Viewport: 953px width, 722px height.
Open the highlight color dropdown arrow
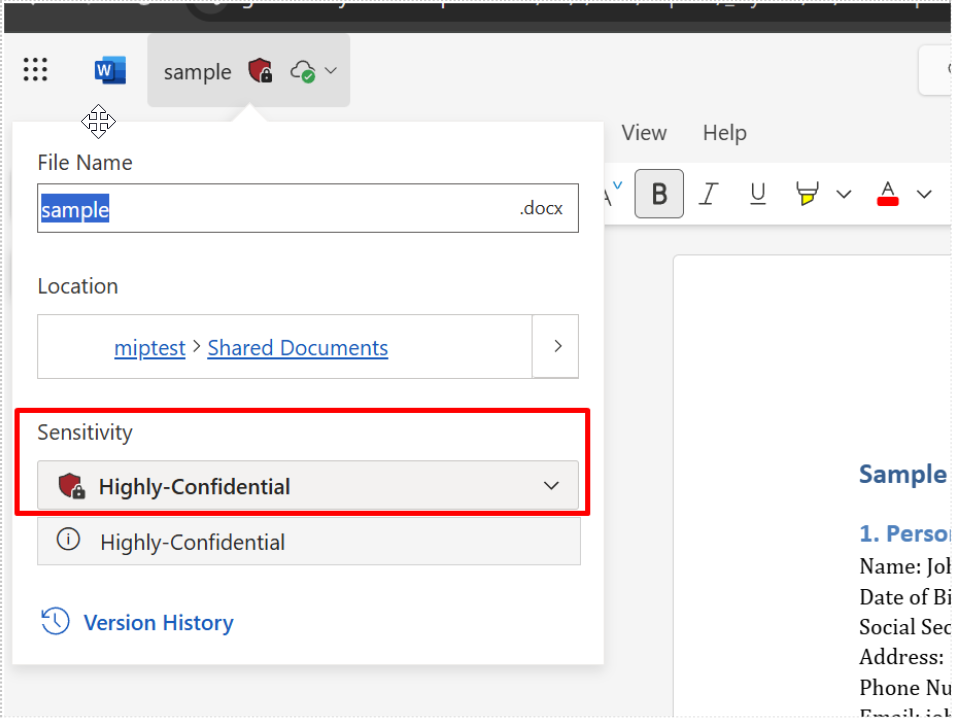tap(843, 194)
